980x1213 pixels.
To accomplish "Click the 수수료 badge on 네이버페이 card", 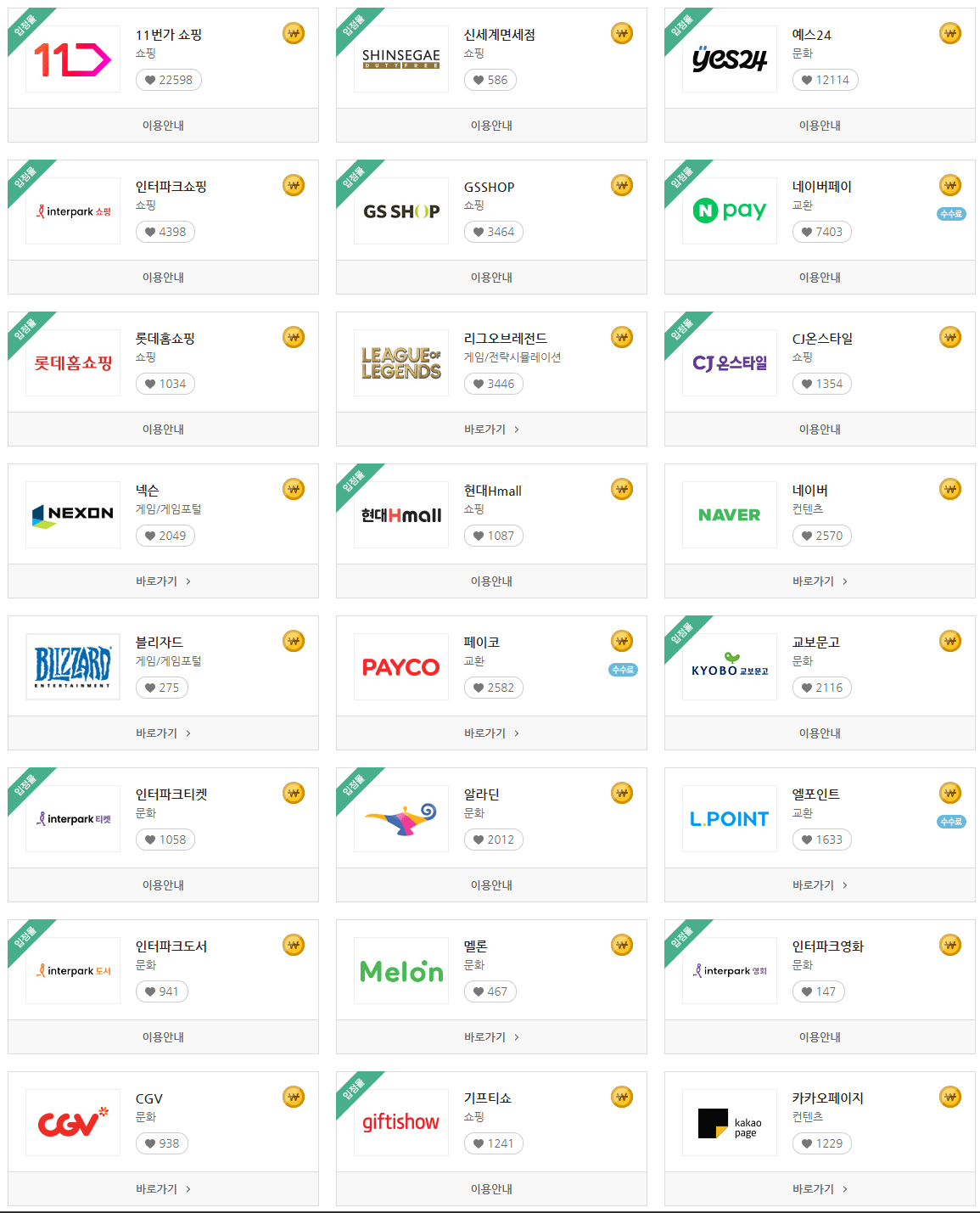I will point(951,214).
